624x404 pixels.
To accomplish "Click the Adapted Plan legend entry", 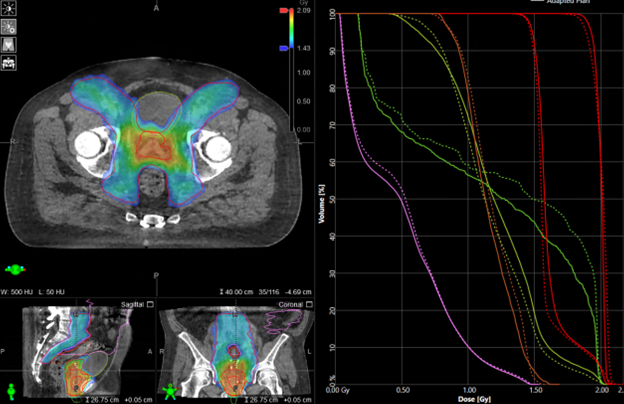I will (x=568, y=2).
